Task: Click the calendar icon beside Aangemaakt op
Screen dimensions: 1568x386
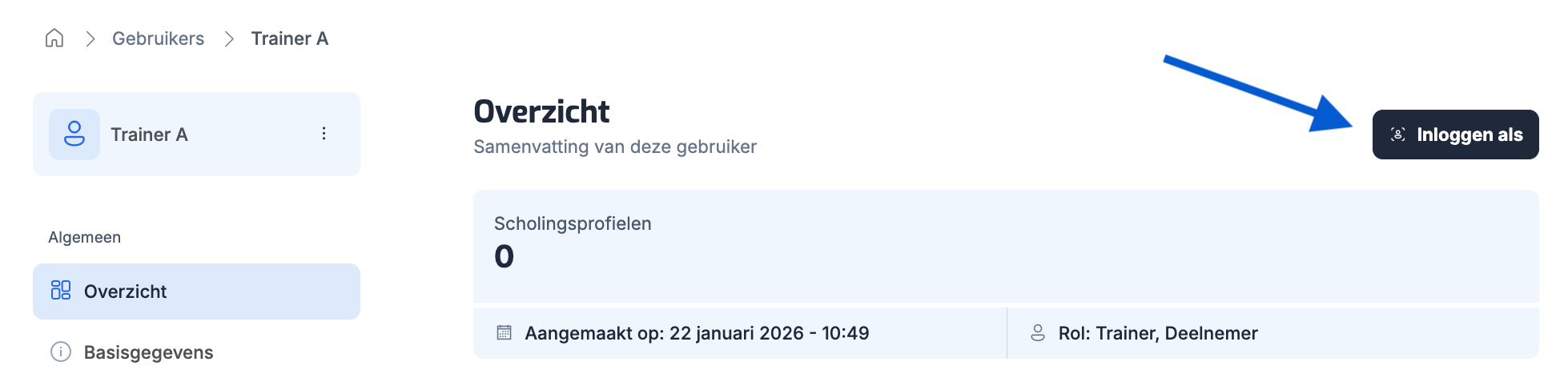Action: tap(504, 332)
